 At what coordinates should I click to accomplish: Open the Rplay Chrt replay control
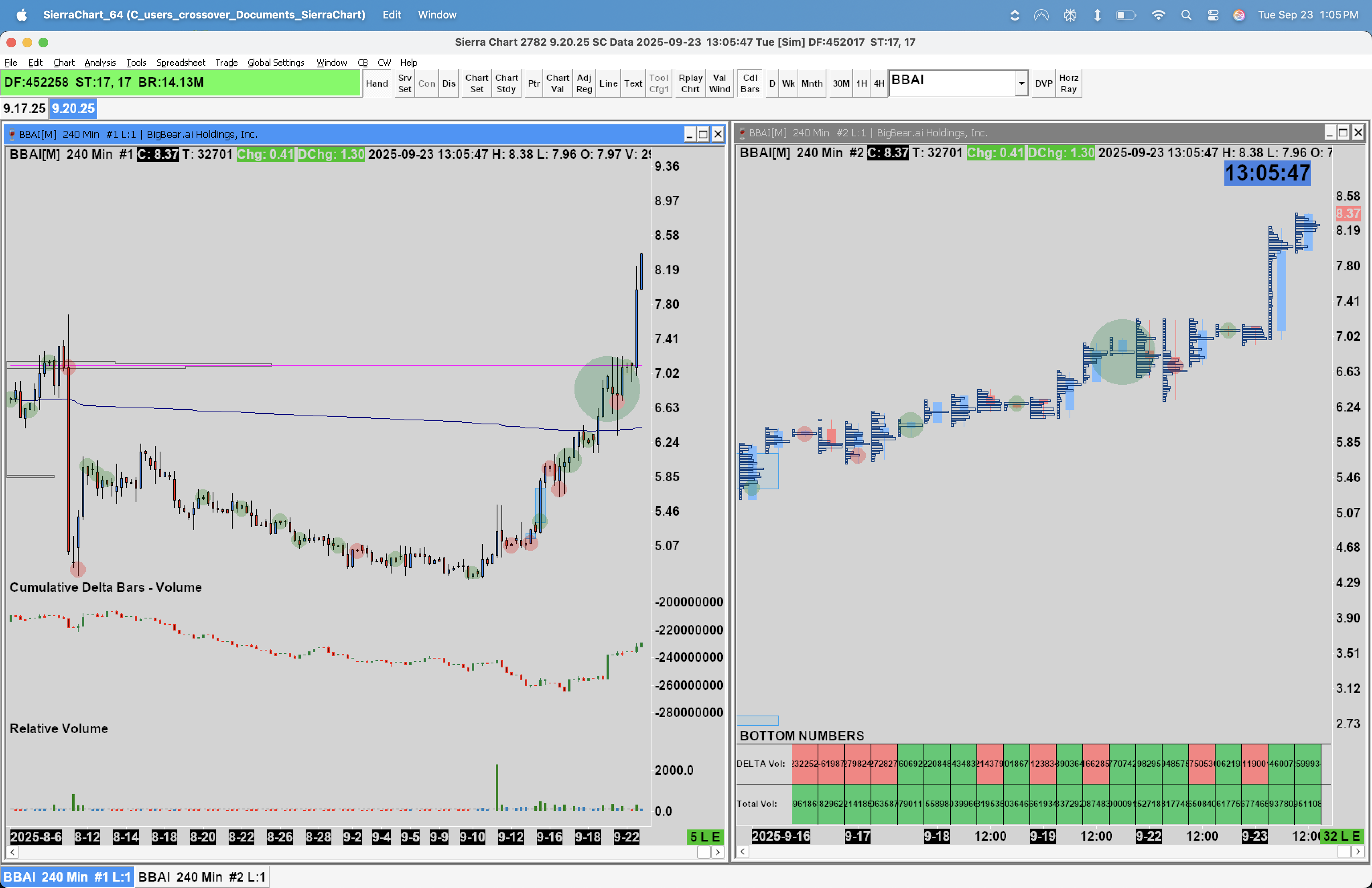tap(690, 83)
